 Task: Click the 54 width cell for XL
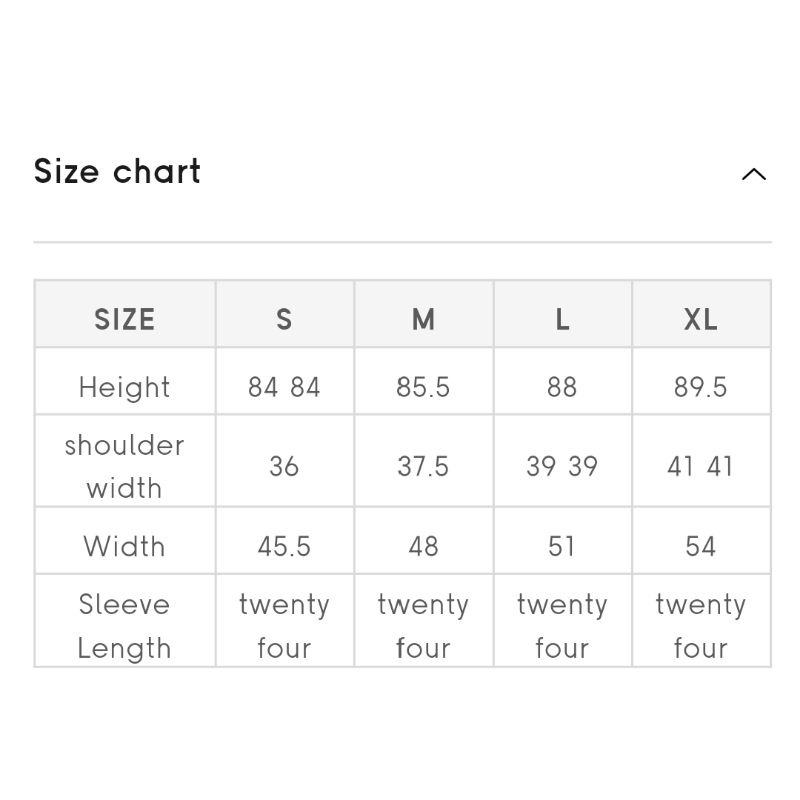701,546
